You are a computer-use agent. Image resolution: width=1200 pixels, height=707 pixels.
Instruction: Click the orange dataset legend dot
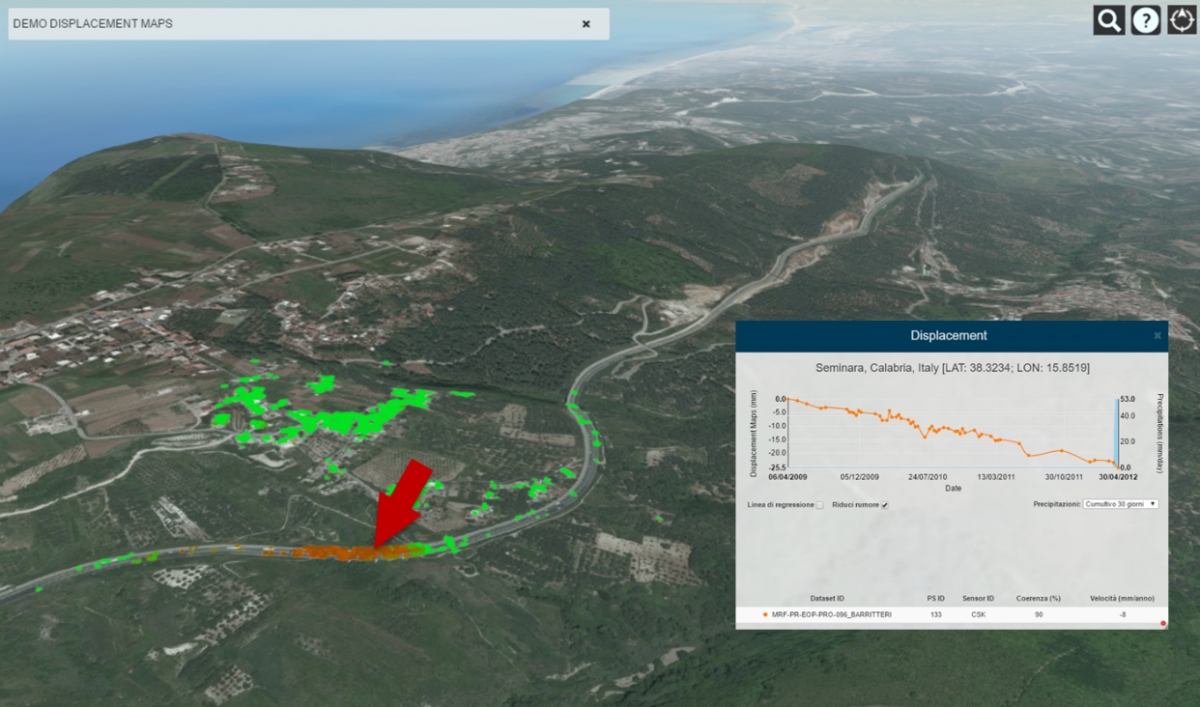pyautogui.click(x=765, y=614)
